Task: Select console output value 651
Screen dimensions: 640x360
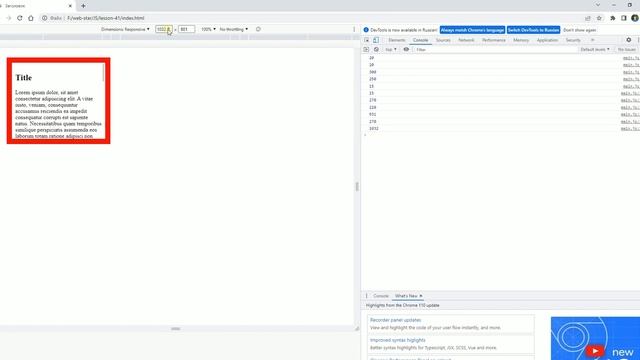Action: point(372,114)
